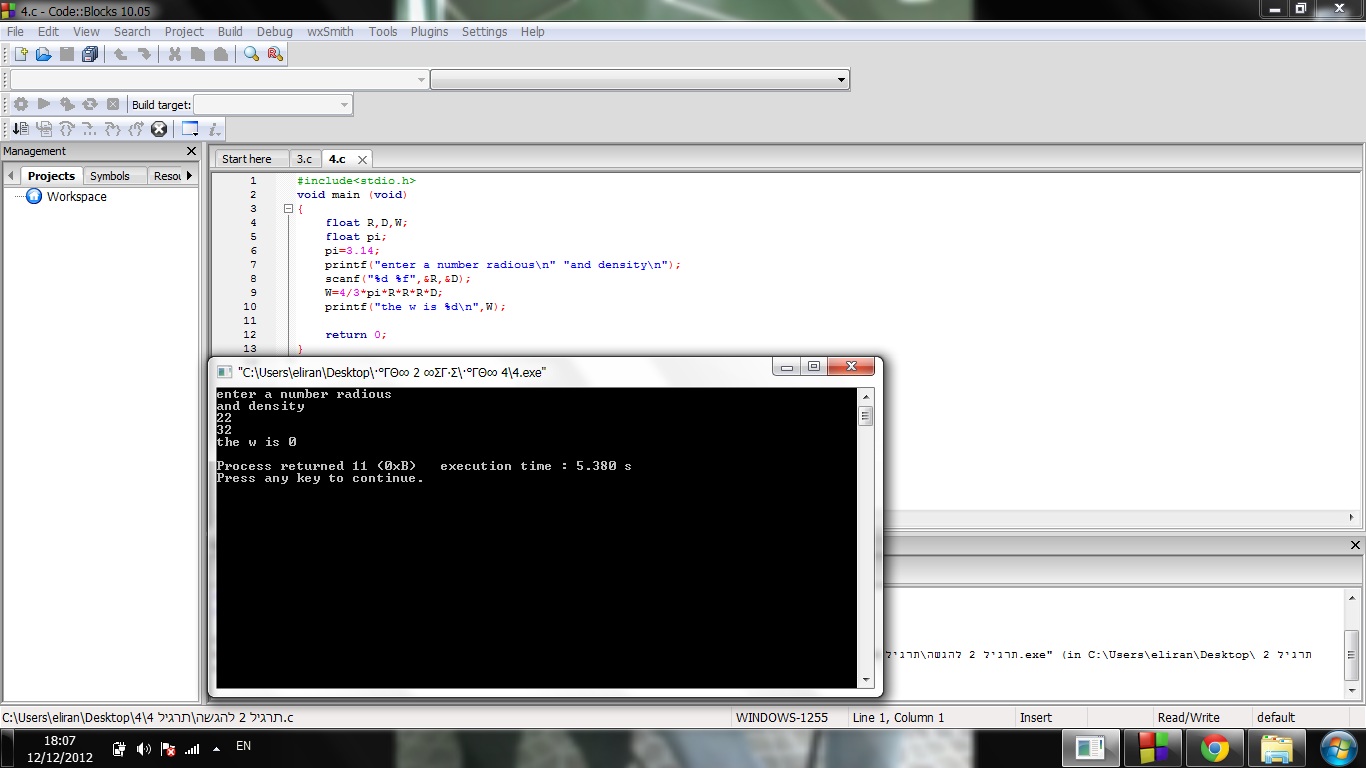Close the 4.c editor tab

point(362,159)
